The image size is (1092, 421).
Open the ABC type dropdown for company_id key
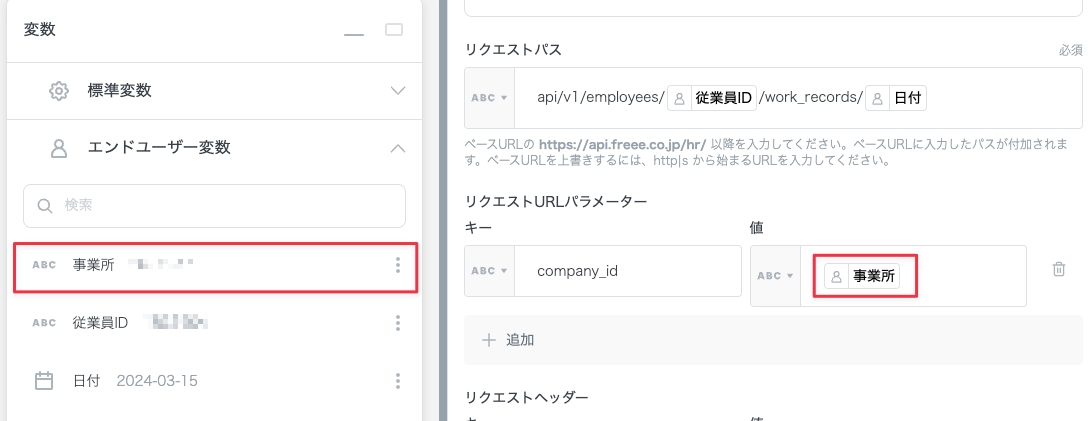(x=490, y=271)
